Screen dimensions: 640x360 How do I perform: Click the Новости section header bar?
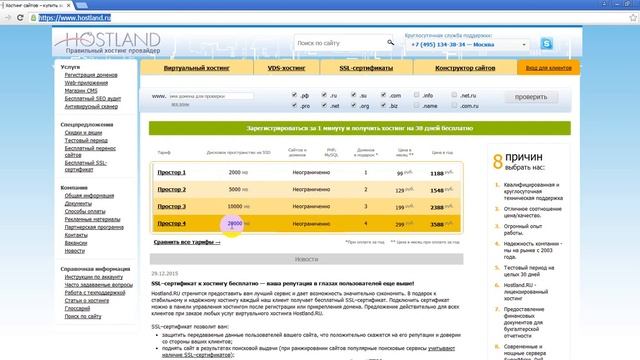tap(307, 259)
